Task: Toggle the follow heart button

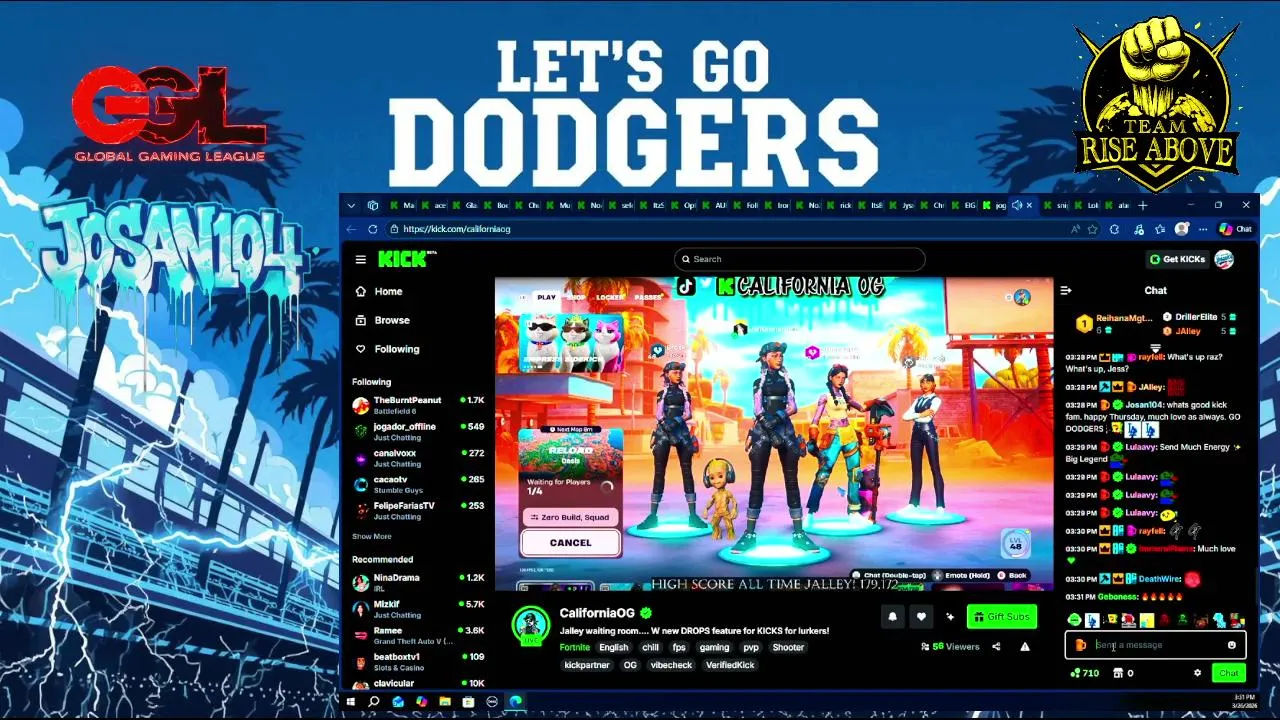Action: tap(922, 617)
